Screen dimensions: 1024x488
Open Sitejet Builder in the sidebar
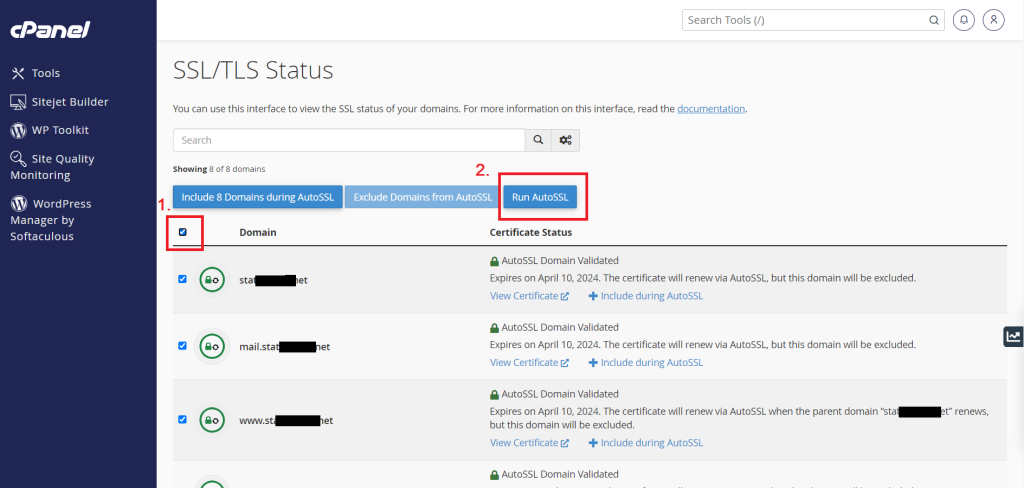pyautogui.click(x=59, y=102)
